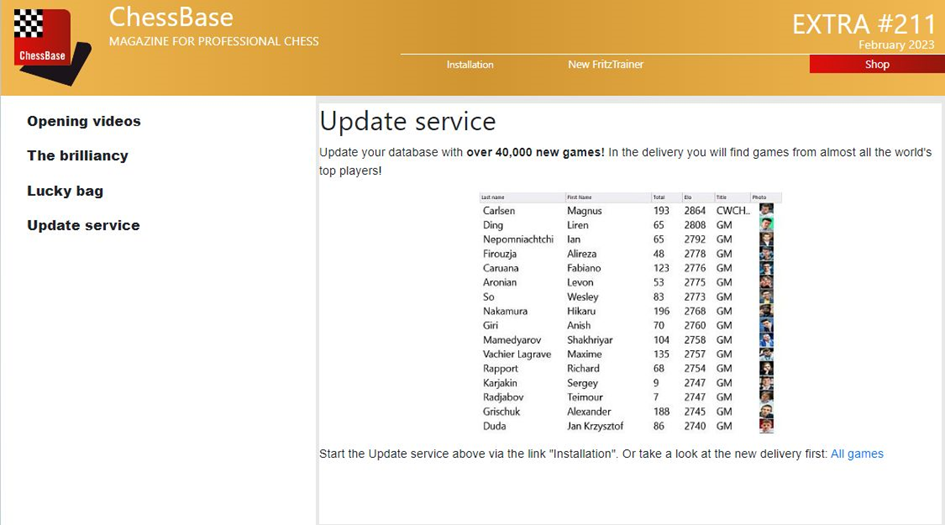Click the Photo column header

point(765,197)
